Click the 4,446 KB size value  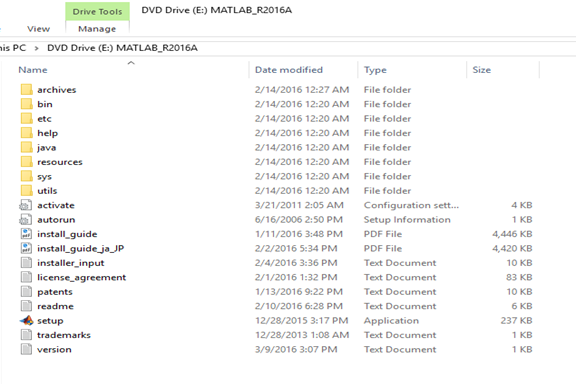[x=512, y=234]
